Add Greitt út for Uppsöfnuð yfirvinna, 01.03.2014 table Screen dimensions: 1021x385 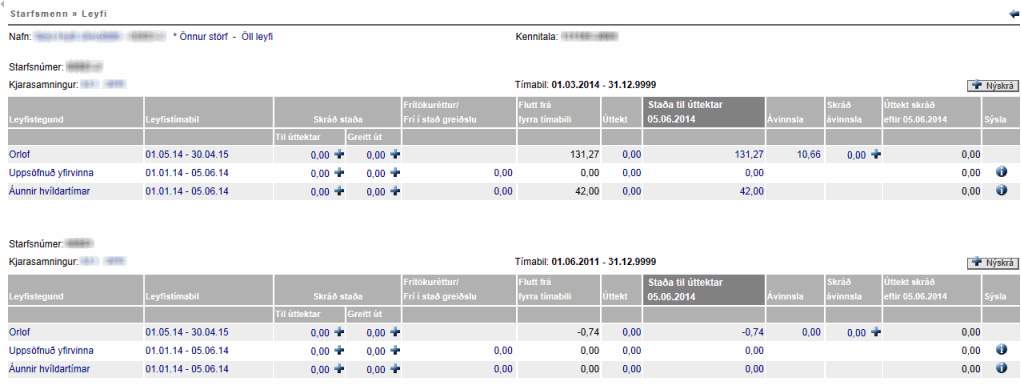tap(395, 173)
